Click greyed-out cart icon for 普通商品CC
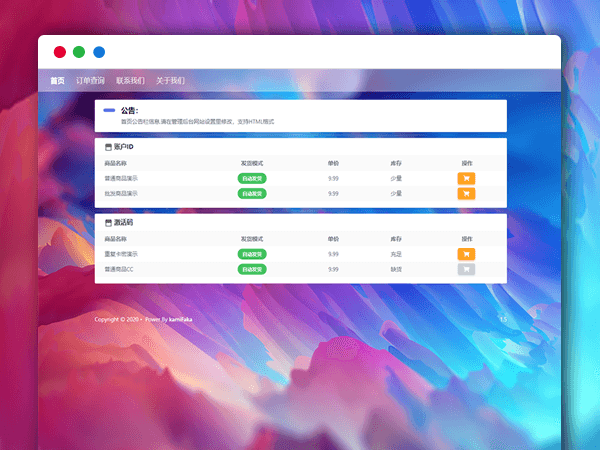Screen dimensions: 600x450 [x=466, y=269]
